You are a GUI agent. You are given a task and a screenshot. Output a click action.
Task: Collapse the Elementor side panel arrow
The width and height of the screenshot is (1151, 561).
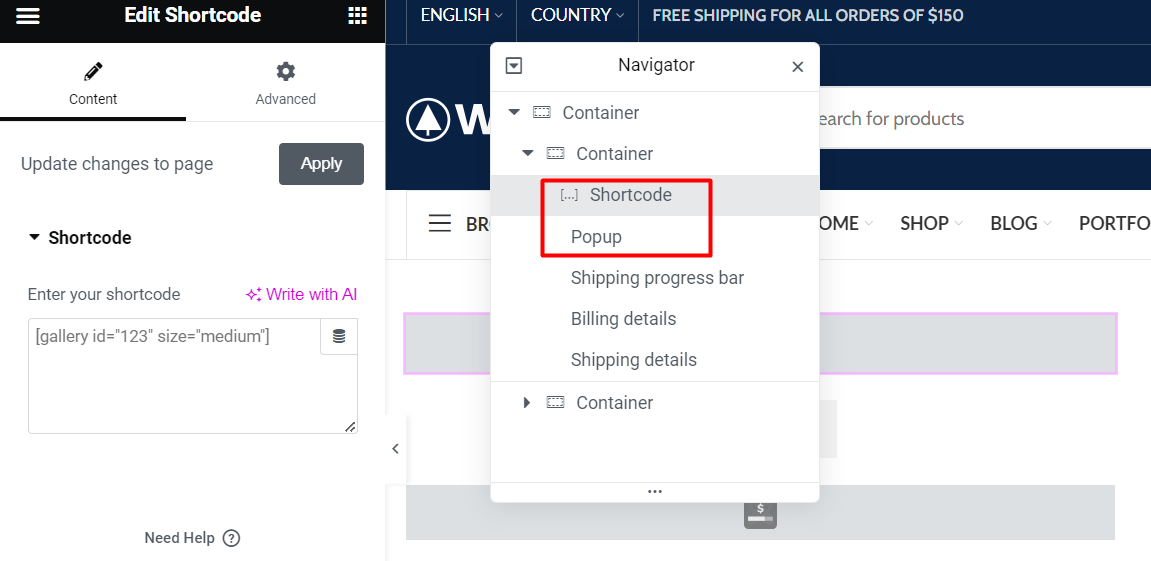point(396,449)
